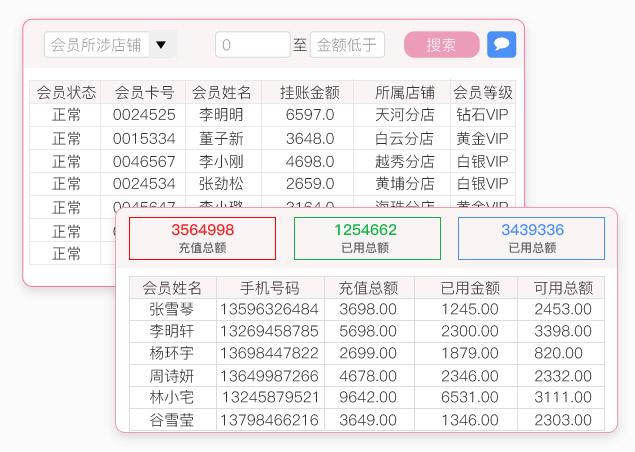Click the 会员所涉店铺 store selector field
Screen dimensions: 635x452
97,45
